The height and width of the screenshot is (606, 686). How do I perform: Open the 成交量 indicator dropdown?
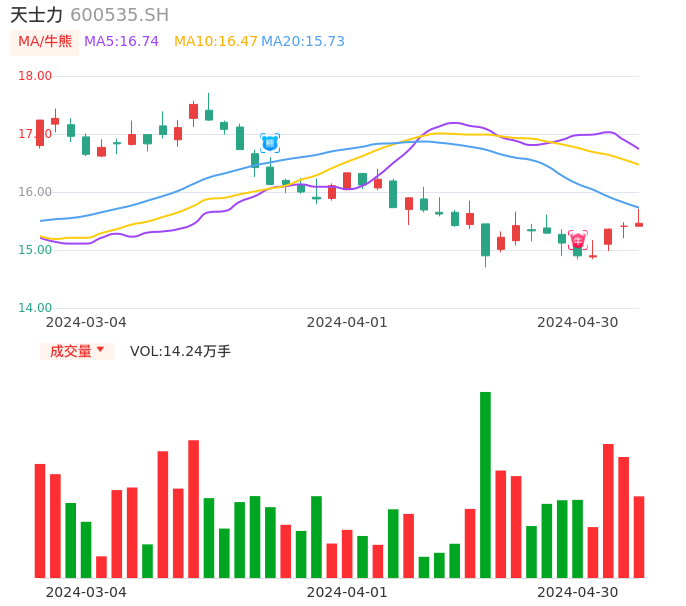pos(77,351)
